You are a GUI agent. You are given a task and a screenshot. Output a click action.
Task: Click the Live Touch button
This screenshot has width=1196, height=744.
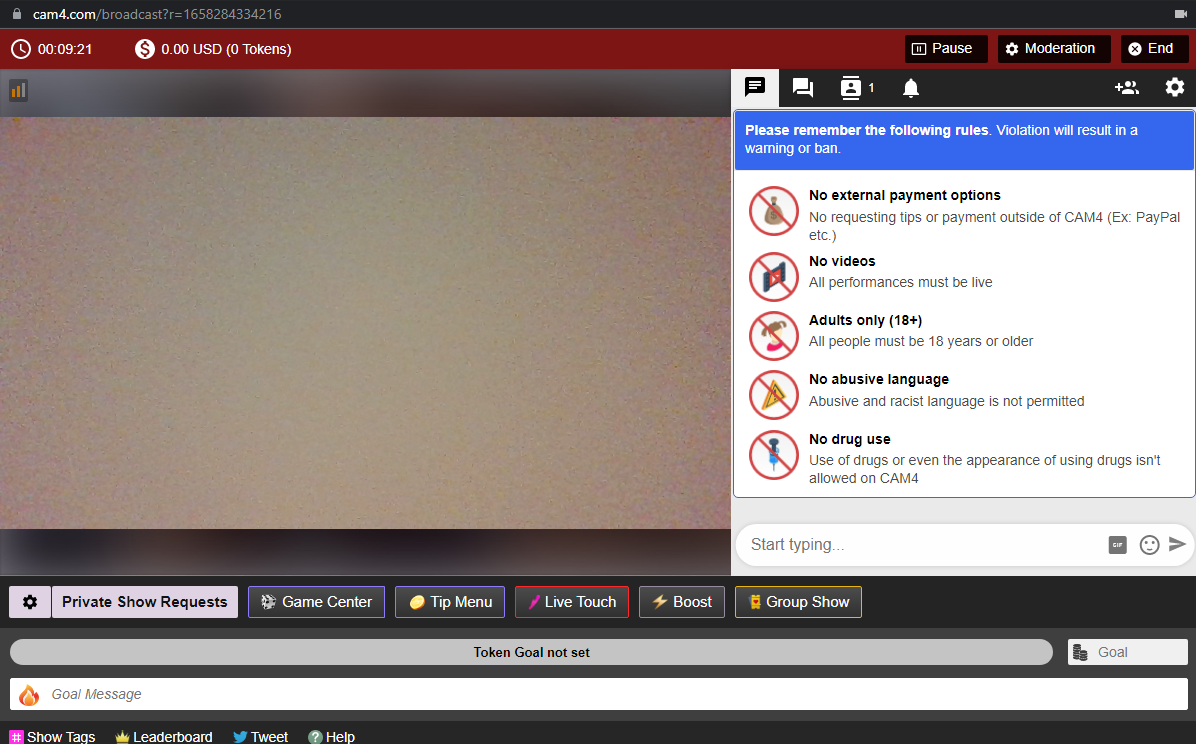[x=572, y=602]
